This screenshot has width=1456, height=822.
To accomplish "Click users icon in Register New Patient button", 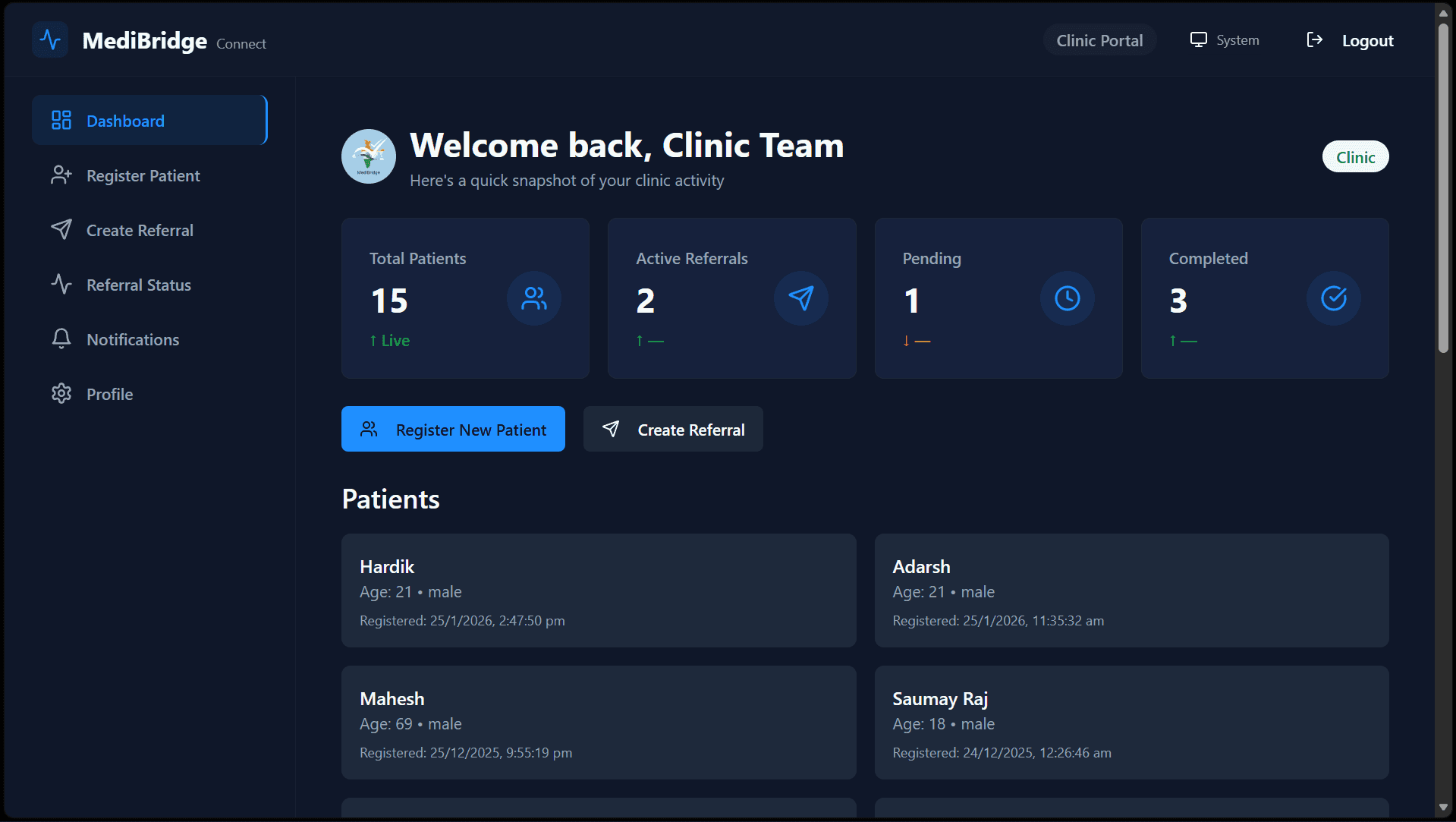I will coord(369,429).
